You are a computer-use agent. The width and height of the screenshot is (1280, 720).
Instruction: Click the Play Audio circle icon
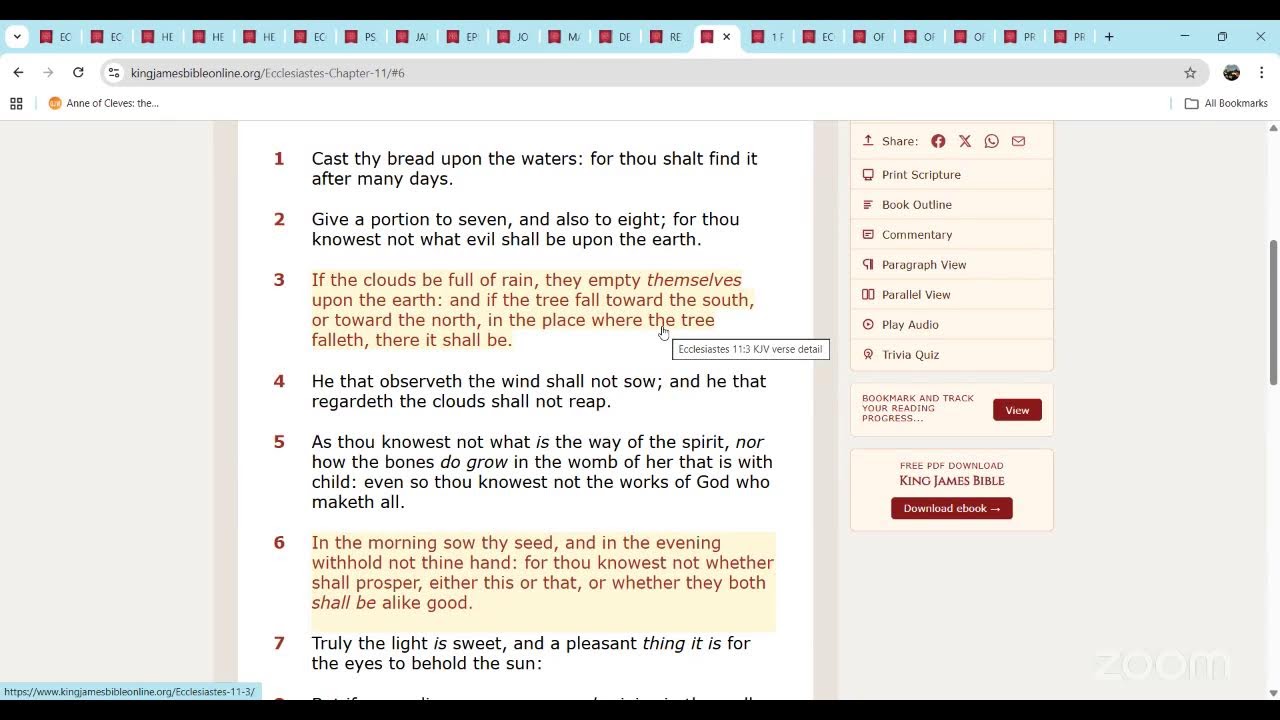(x=868, y=324)
